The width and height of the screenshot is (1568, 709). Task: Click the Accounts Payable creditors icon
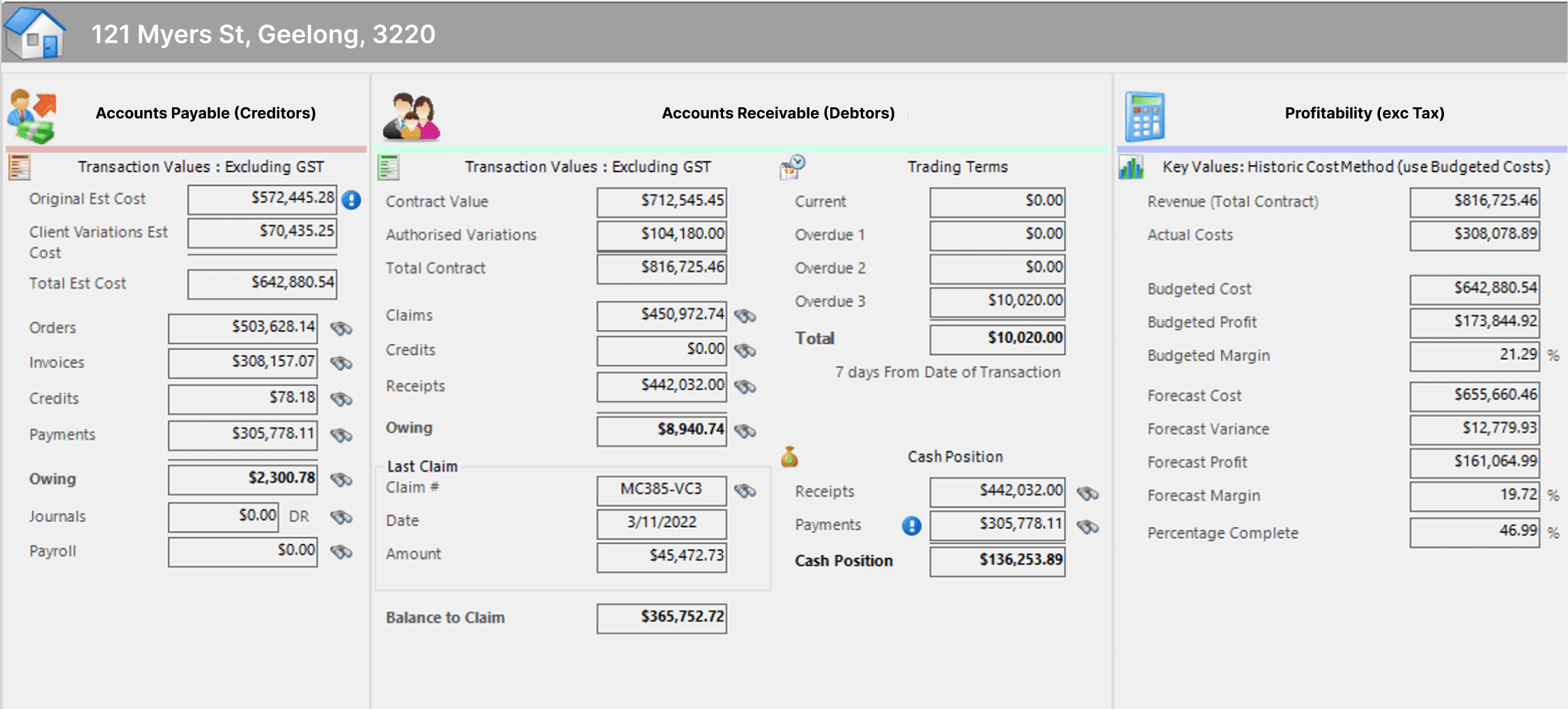point(31,116)
